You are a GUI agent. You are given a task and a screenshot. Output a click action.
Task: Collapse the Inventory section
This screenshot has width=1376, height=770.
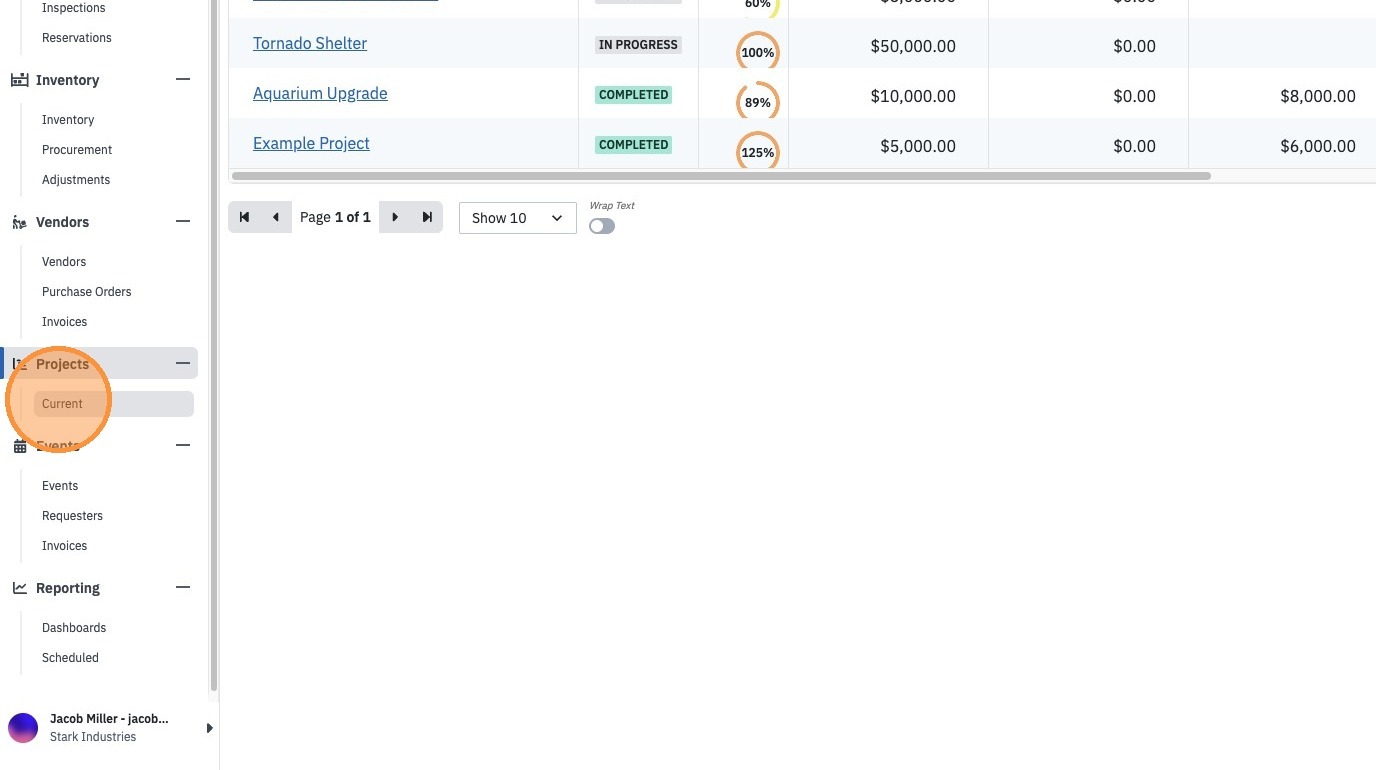[183, 80]
